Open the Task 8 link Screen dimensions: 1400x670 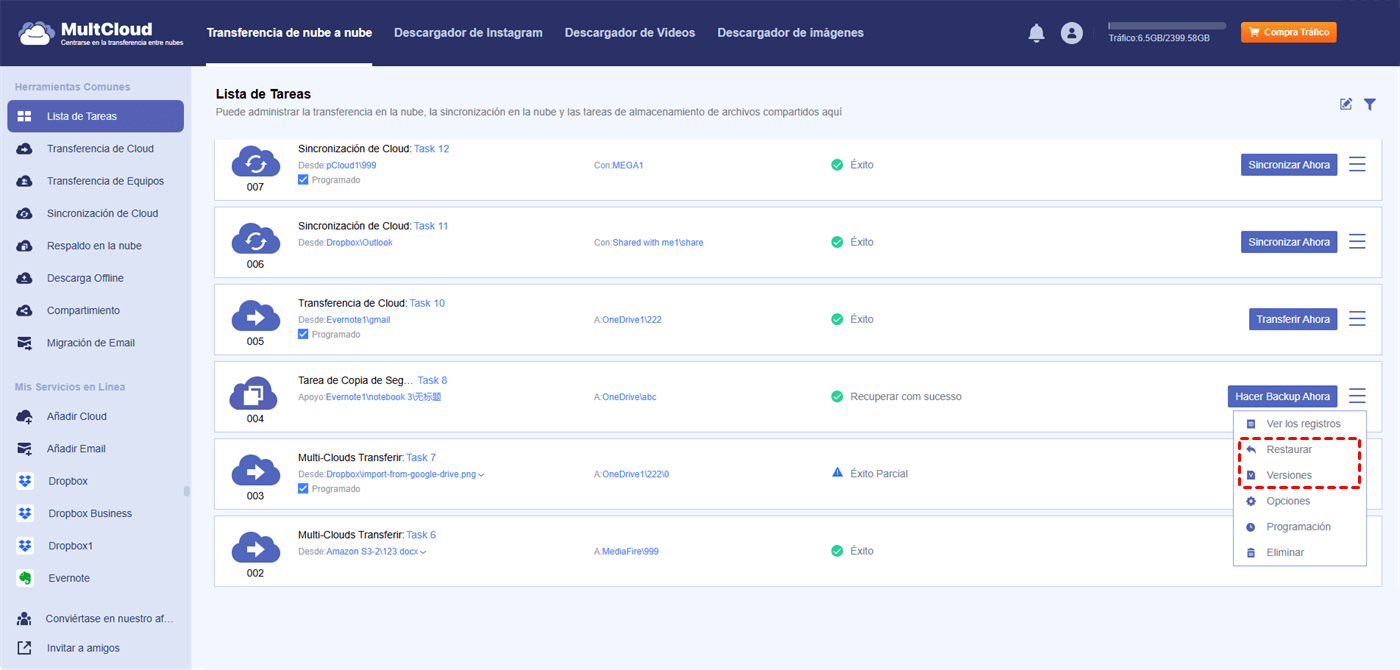tap(432, 380)
